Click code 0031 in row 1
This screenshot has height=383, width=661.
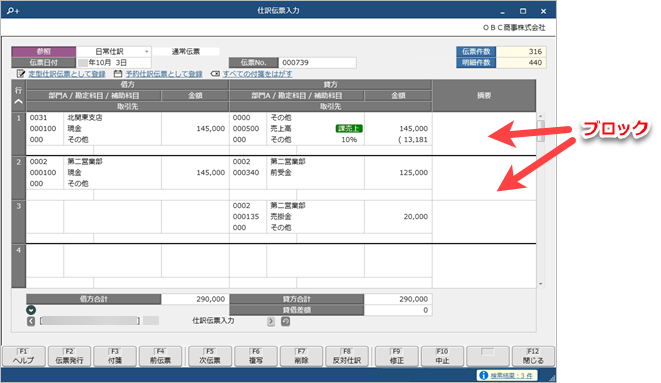click(38, 118)
